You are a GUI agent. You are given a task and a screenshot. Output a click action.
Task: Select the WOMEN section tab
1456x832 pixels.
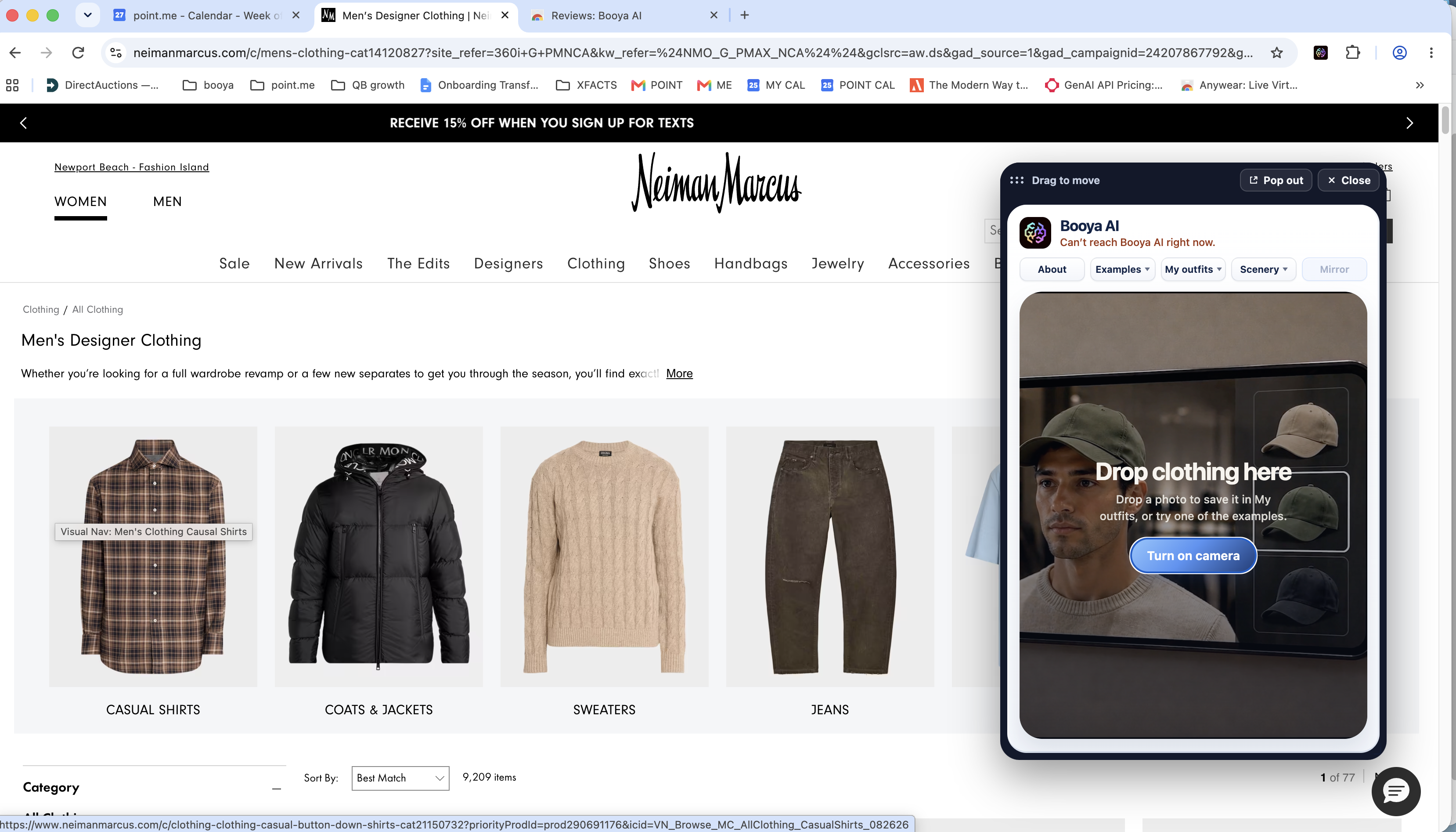[80, 202]
